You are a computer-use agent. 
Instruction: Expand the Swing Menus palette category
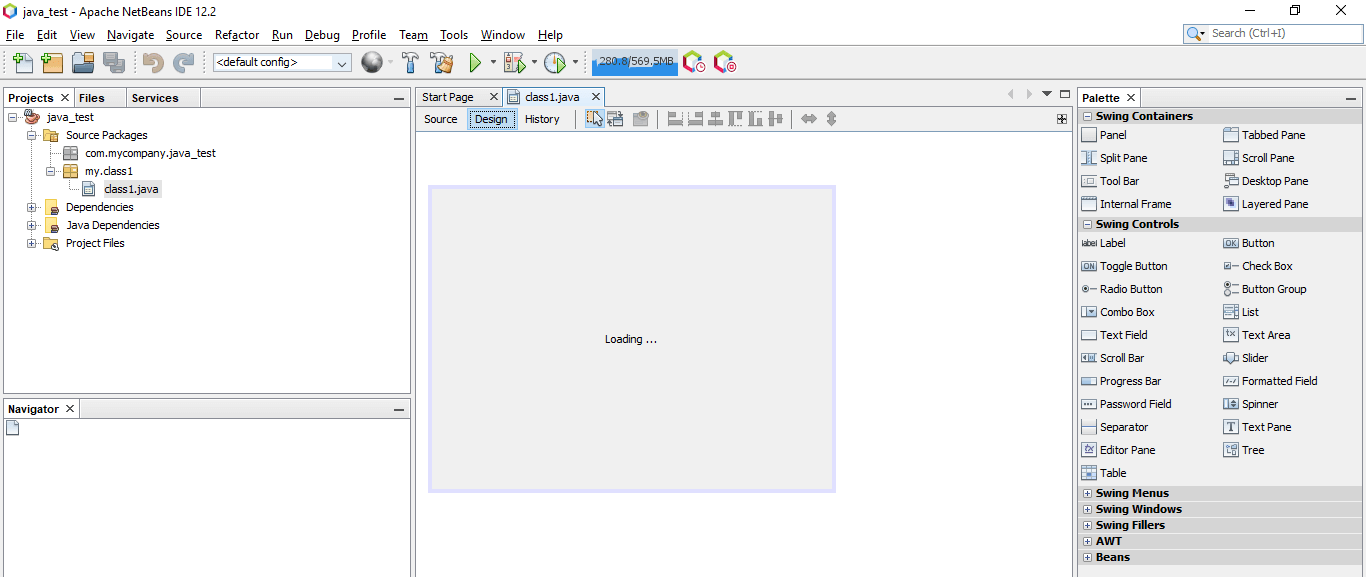pos(1088,493)
